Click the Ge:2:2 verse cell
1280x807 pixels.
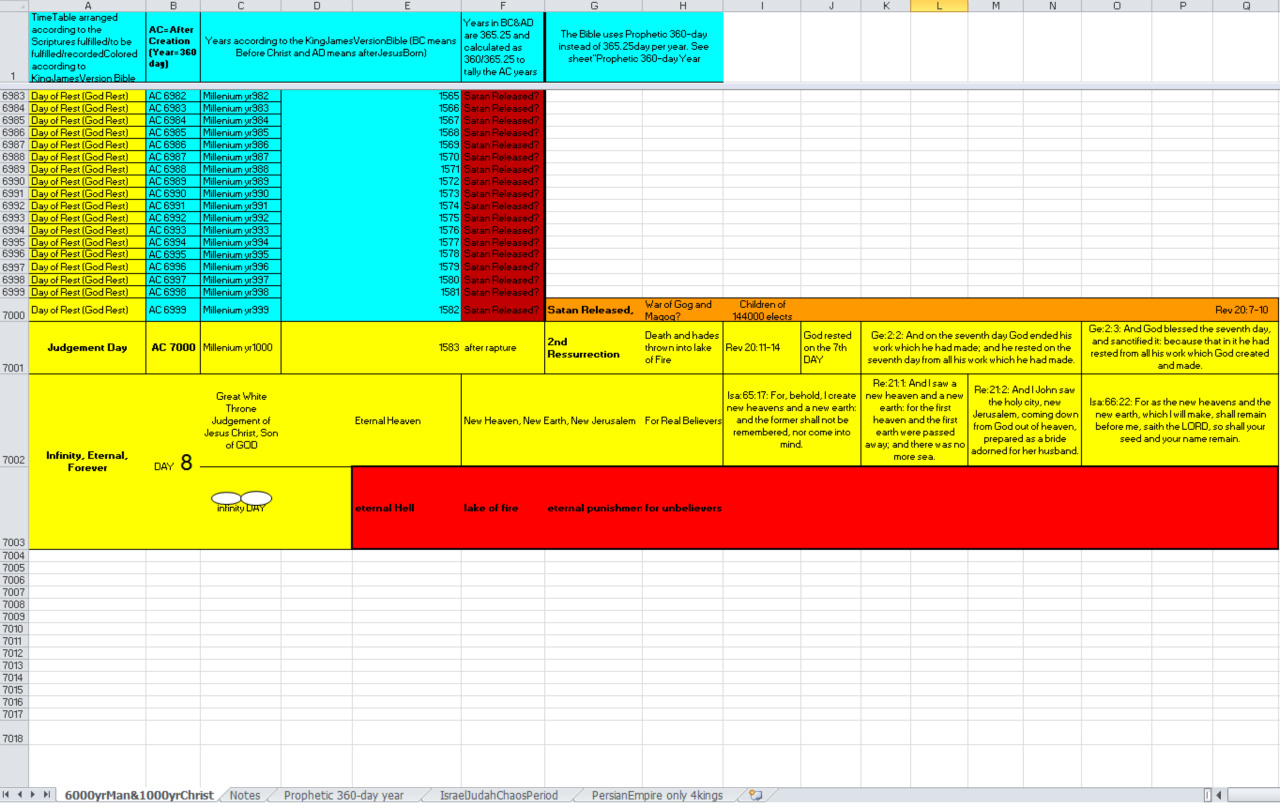coord(971,348)
